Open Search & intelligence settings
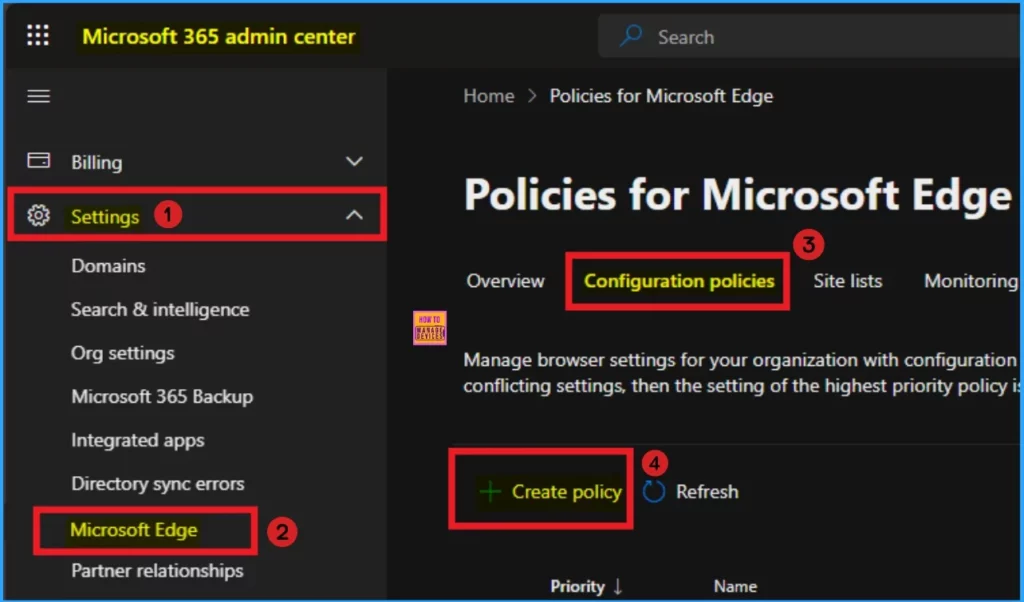The image size is (1024, 602). (160, 309)
